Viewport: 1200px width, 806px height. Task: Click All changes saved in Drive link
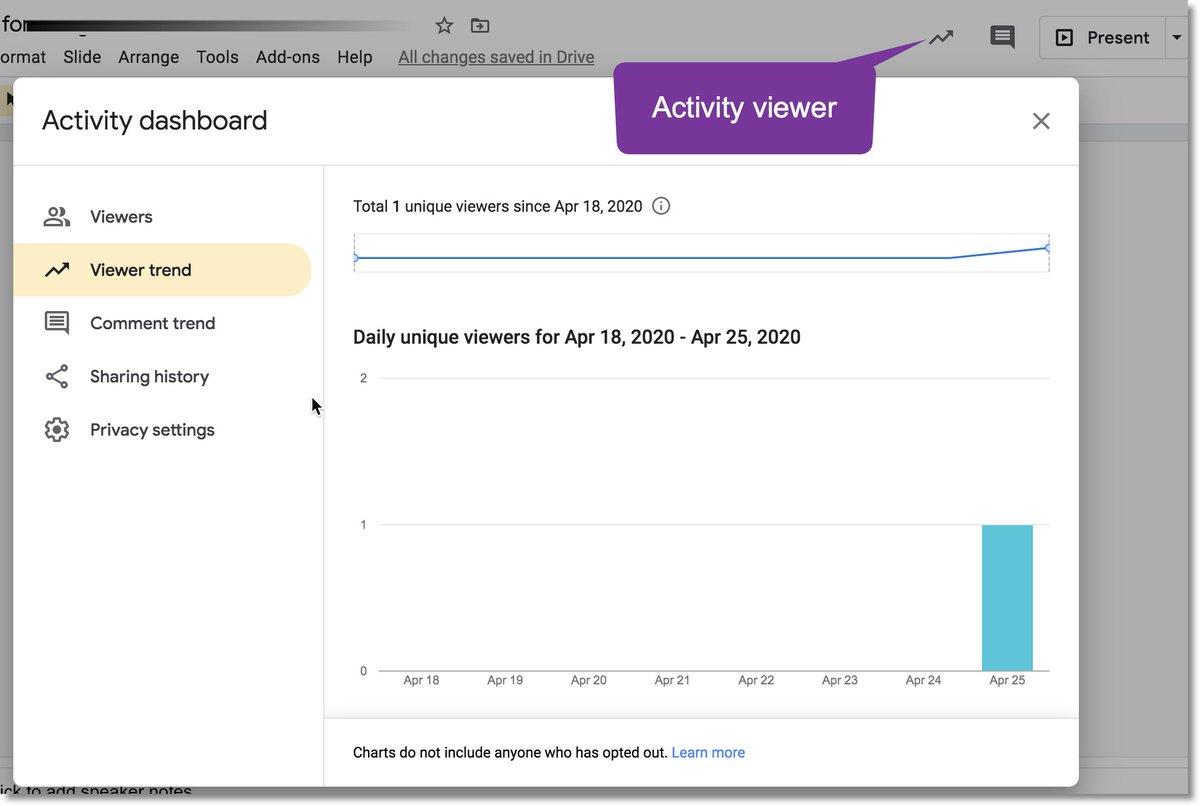click(496, 57)
